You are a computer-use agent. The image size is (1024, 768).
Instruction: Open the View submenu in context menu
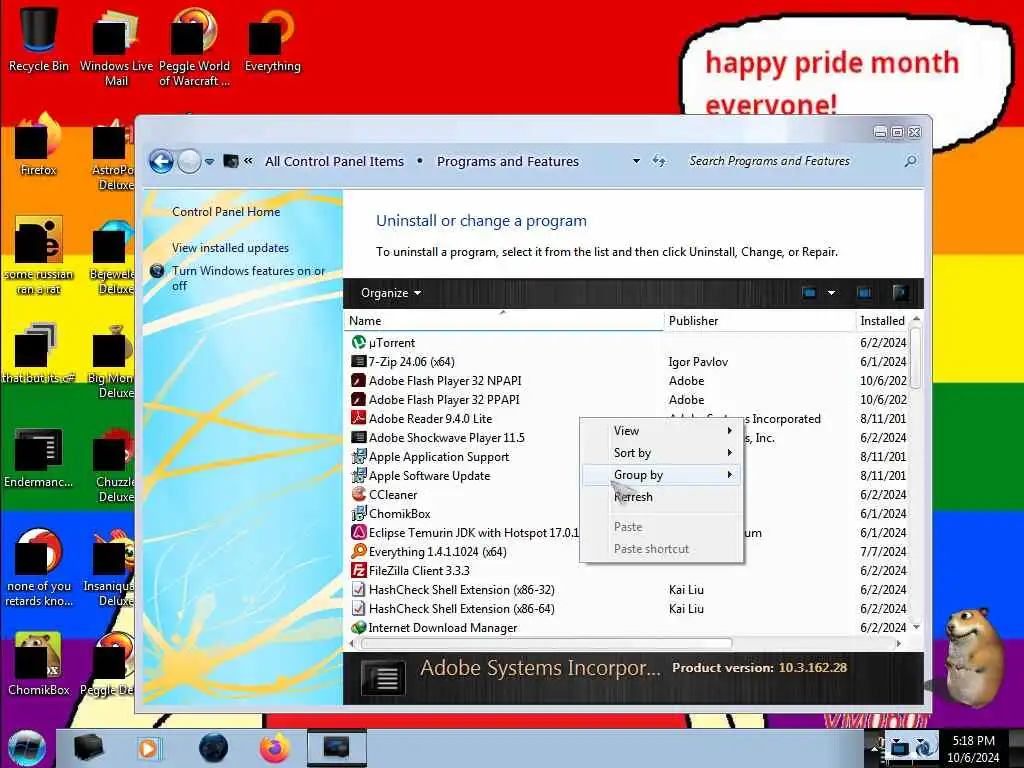(x=662, y=430)
